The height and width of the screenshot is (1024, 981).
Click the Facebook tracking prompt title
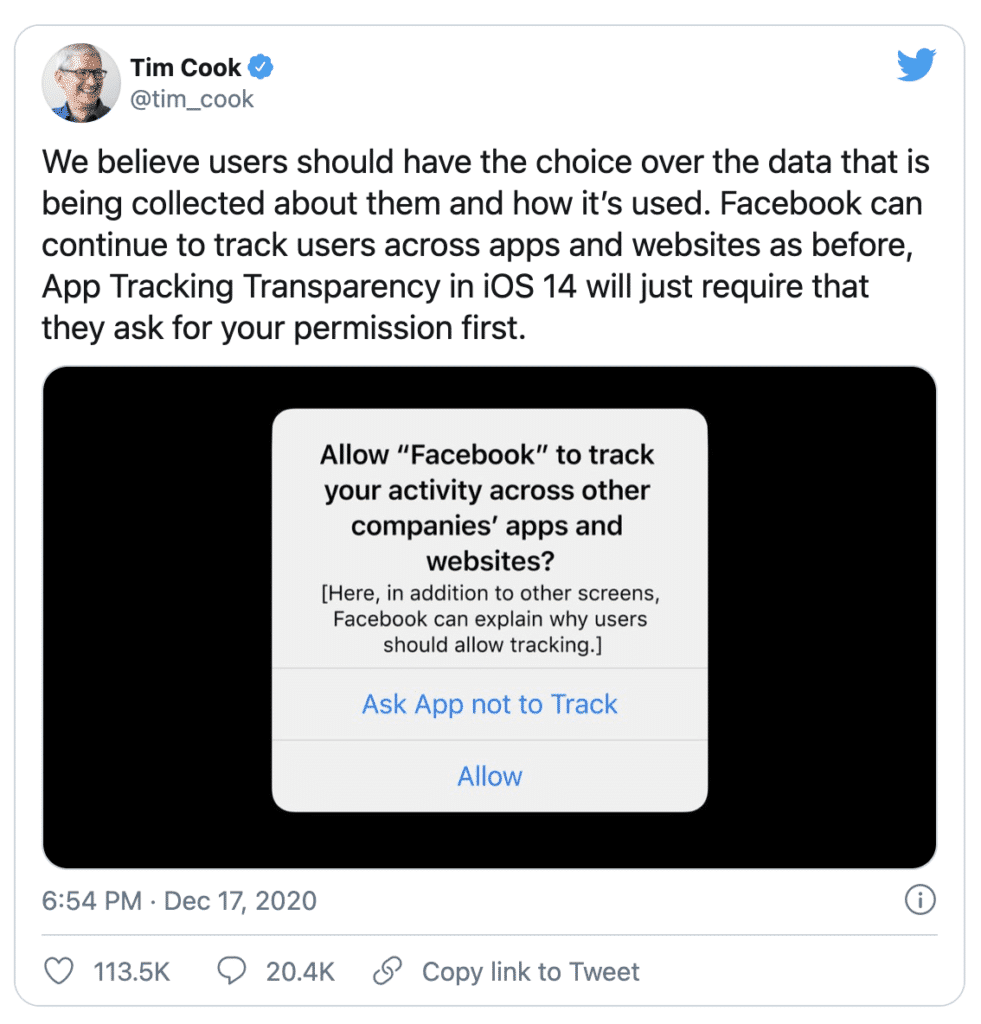tap(487, 507)
